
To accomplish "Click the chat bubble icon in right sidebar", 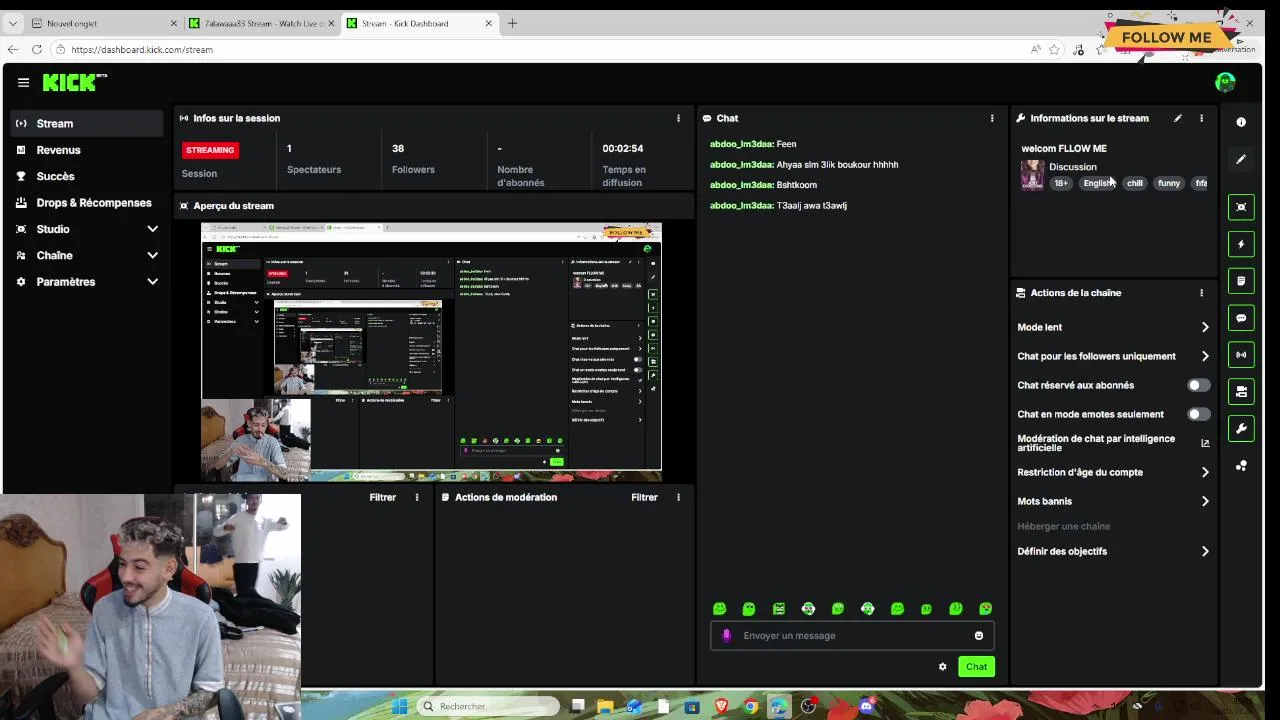I will [x=1241, y=318].
